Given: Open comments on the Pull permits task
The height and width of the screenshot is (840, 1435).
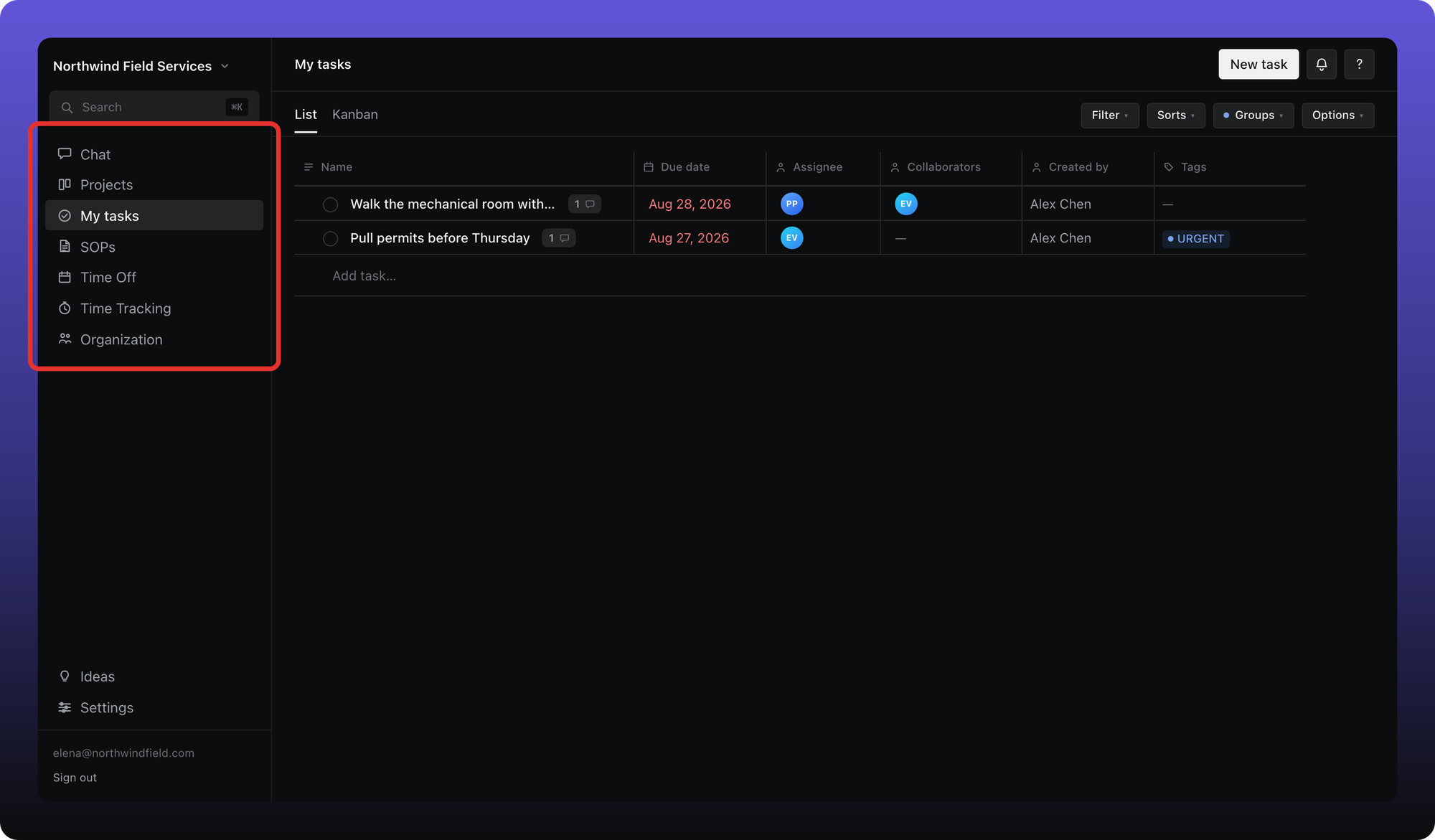Looking at the screenshot, I should click(x=558, y=238).
